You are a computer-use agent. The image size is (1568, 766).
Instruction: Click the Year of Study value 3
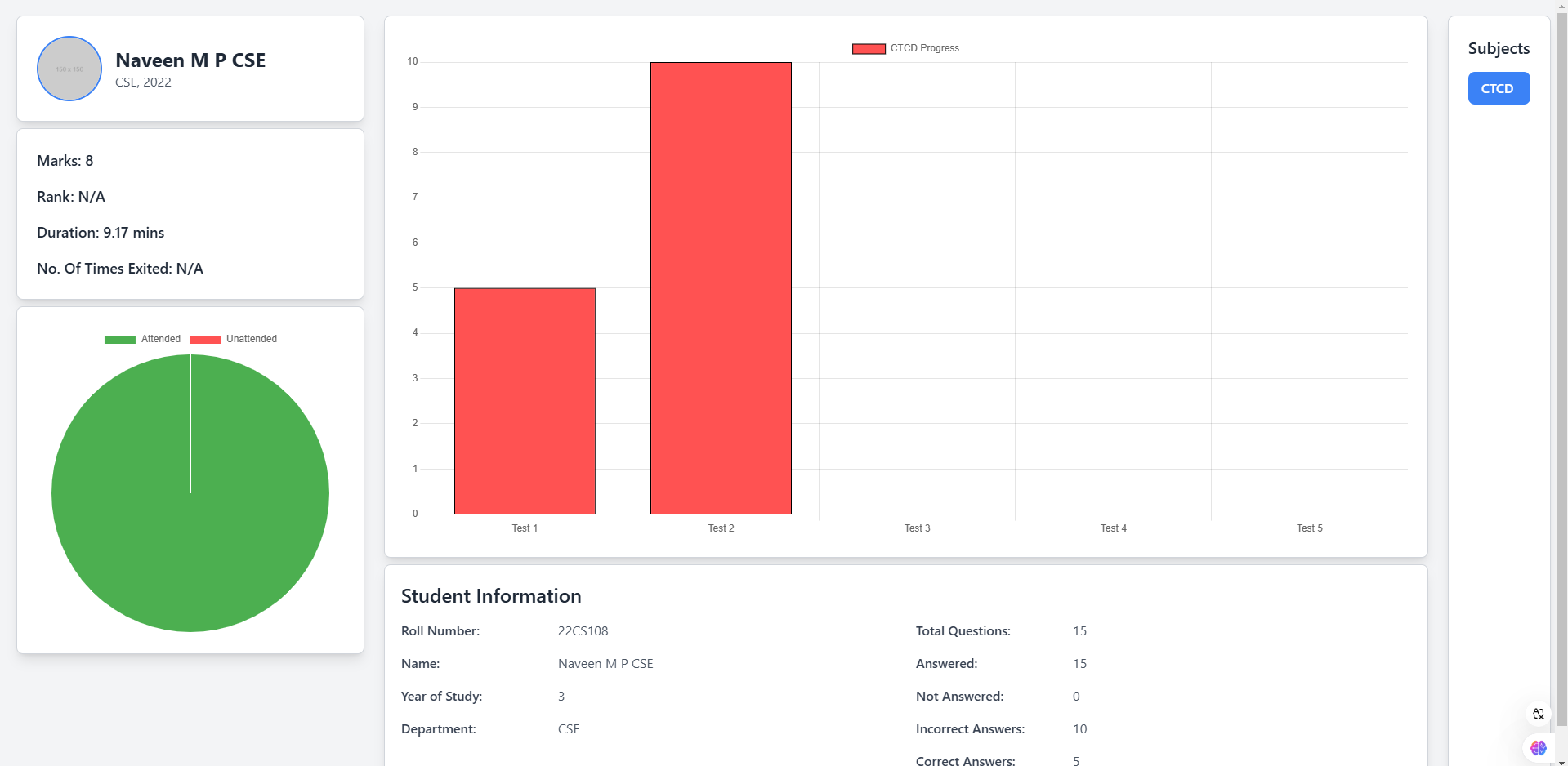click(561, 697)
